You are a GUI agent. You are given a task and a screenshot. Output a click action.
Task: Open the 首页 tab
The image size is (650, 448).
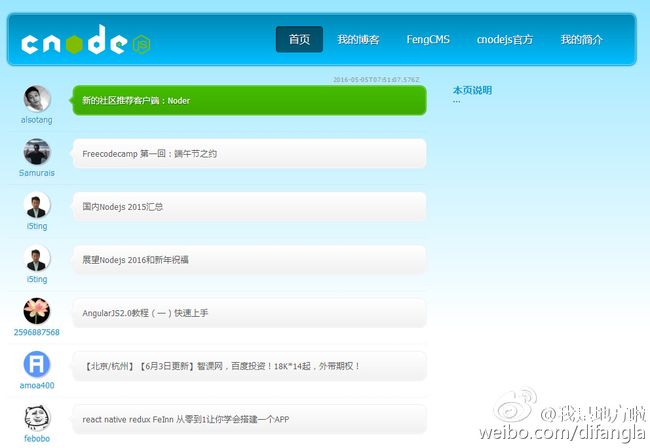(299, 39)
